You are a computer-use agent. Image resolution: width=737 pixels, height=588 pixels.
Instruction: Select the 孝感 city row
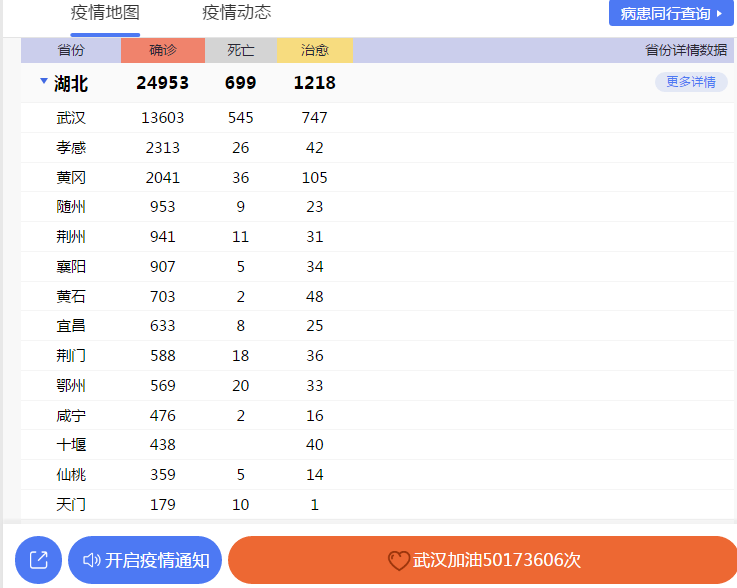(x=71, y=147)
